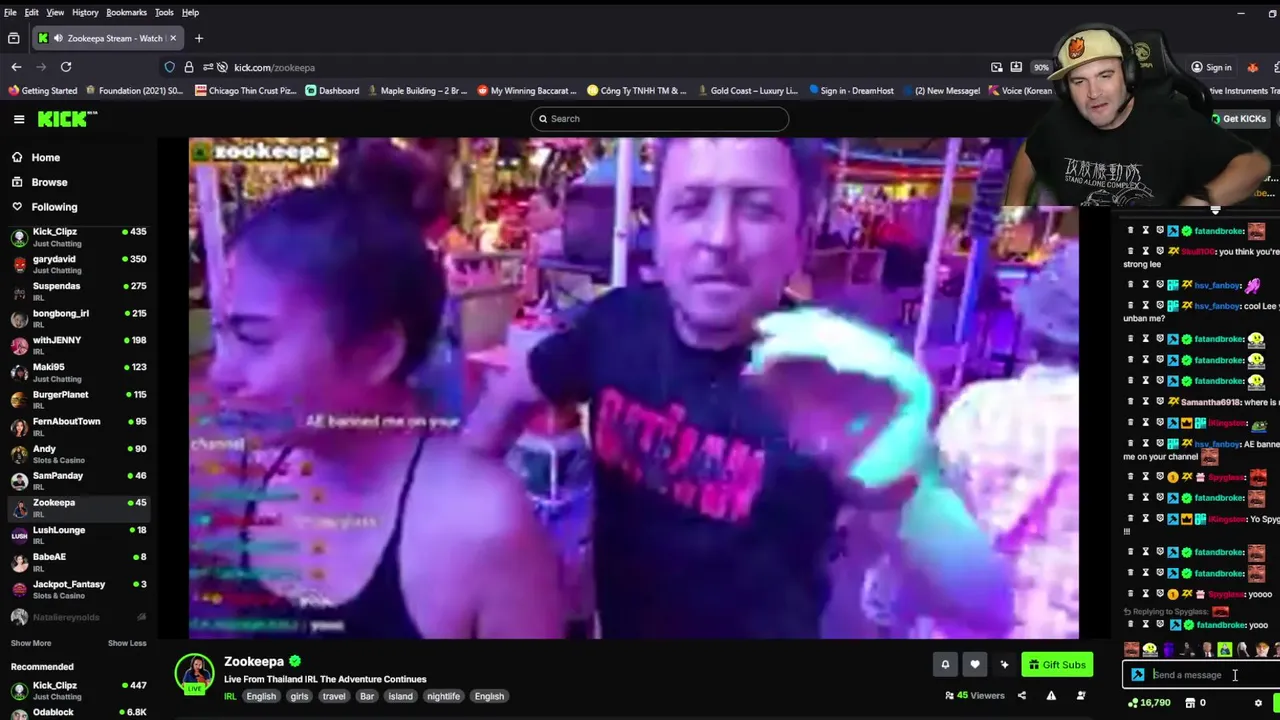This screenshot has width=1280, height=720.
Task: Open Getting Started bookmark
Action: [x=42, y=90]
